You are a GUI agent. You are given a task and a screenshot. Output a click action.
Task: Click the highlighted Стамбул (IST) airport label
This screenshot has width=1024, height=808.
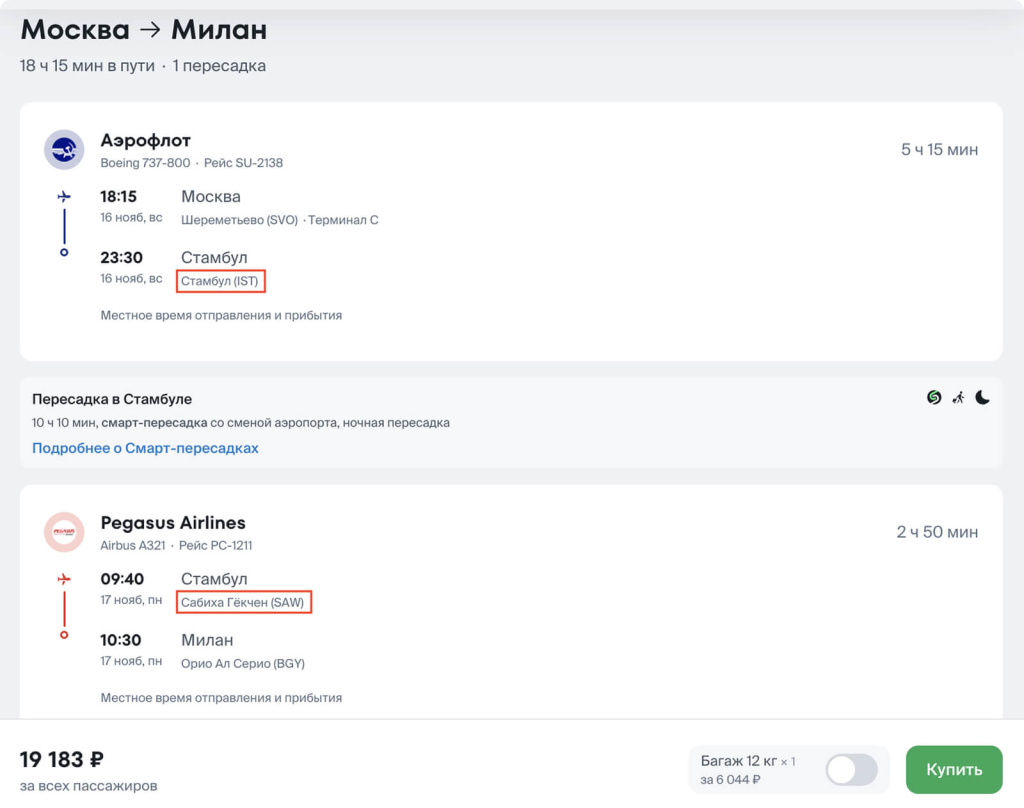click(220, 281)
